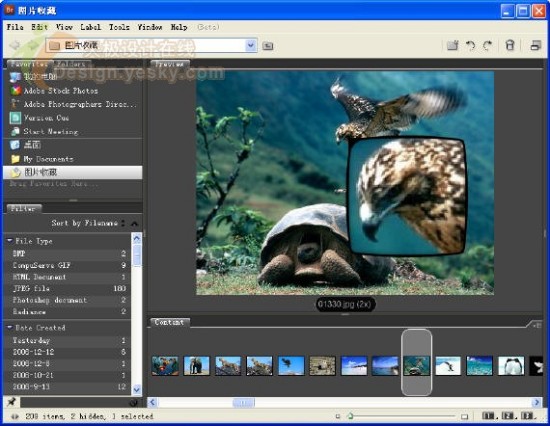Select the Filter tab
This screenshot has height=426, width=550.
pyautogui.click(x=23, y=208)
